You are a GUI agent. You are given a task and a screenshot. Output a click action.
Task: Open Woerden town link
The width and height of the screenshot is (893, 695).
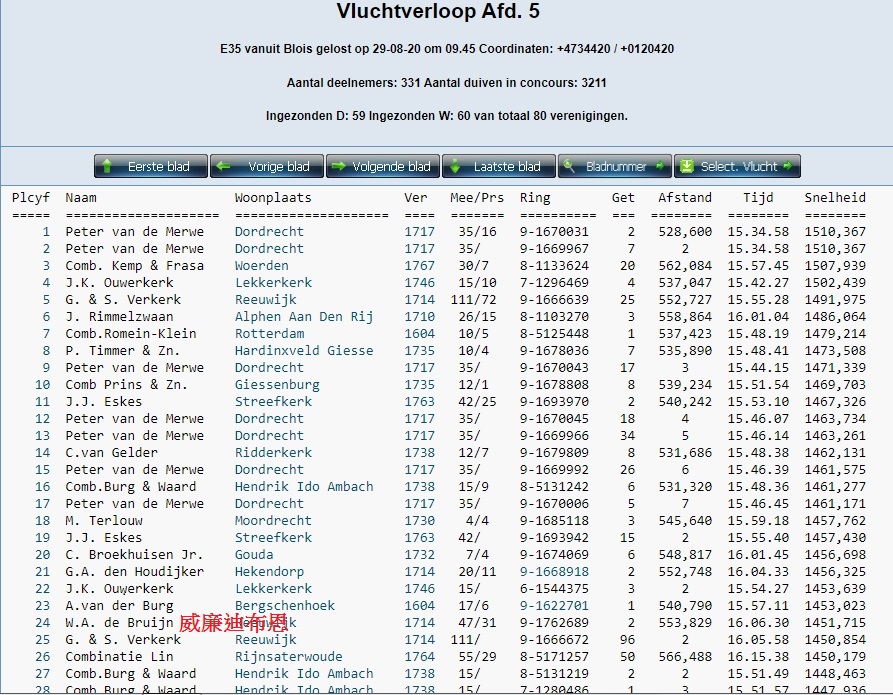pyautogui.click(x=262, y=265)
